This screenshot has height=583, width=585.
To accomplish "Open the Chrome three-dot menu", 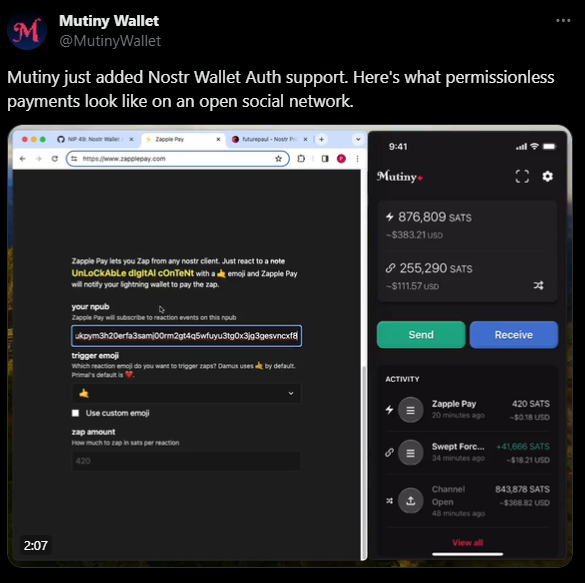I will 357,159.
